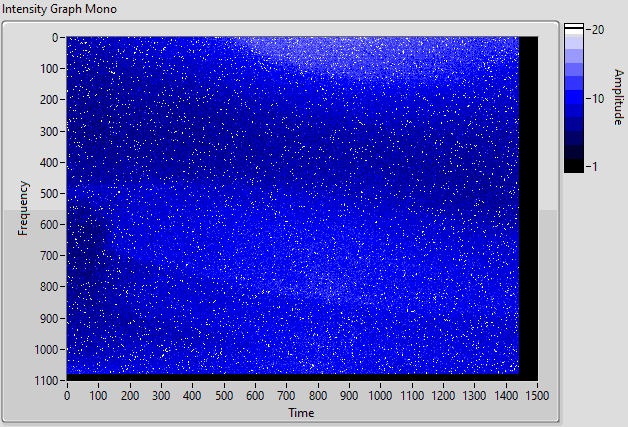
Task: Click Time axis value 1400
Action: [506, 396]
